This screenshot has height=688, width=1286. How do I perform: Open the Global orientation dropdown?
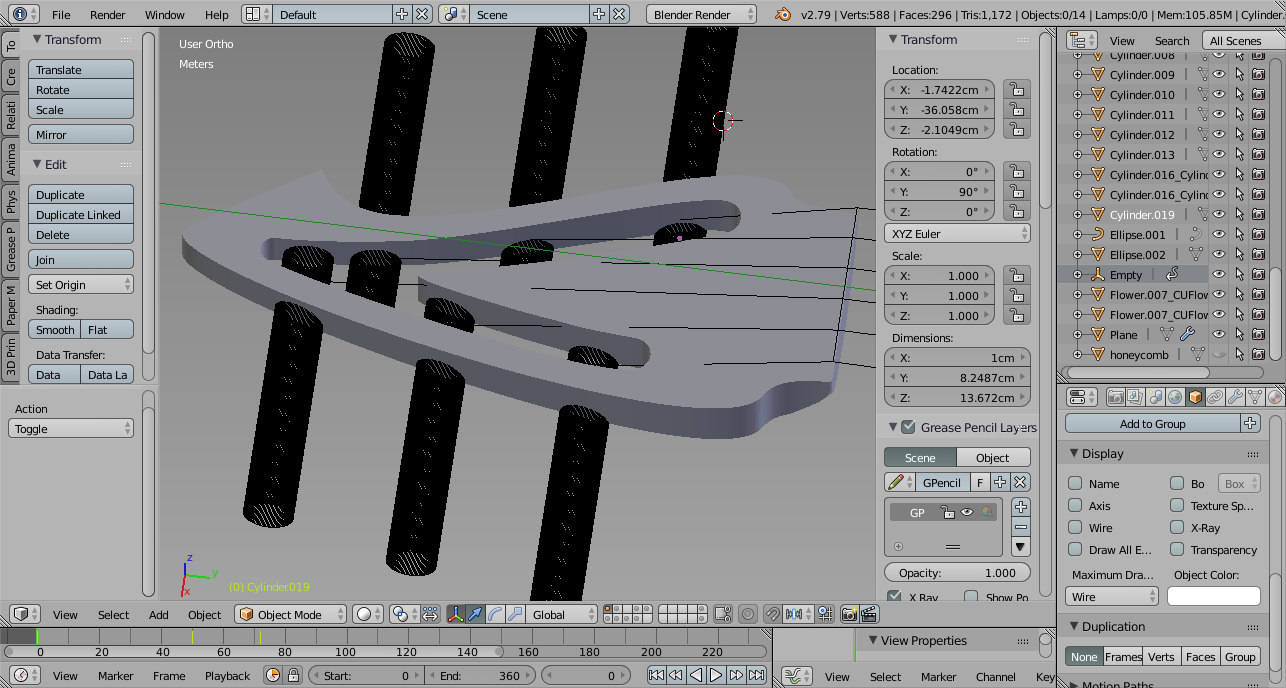(x=563, y=614)
